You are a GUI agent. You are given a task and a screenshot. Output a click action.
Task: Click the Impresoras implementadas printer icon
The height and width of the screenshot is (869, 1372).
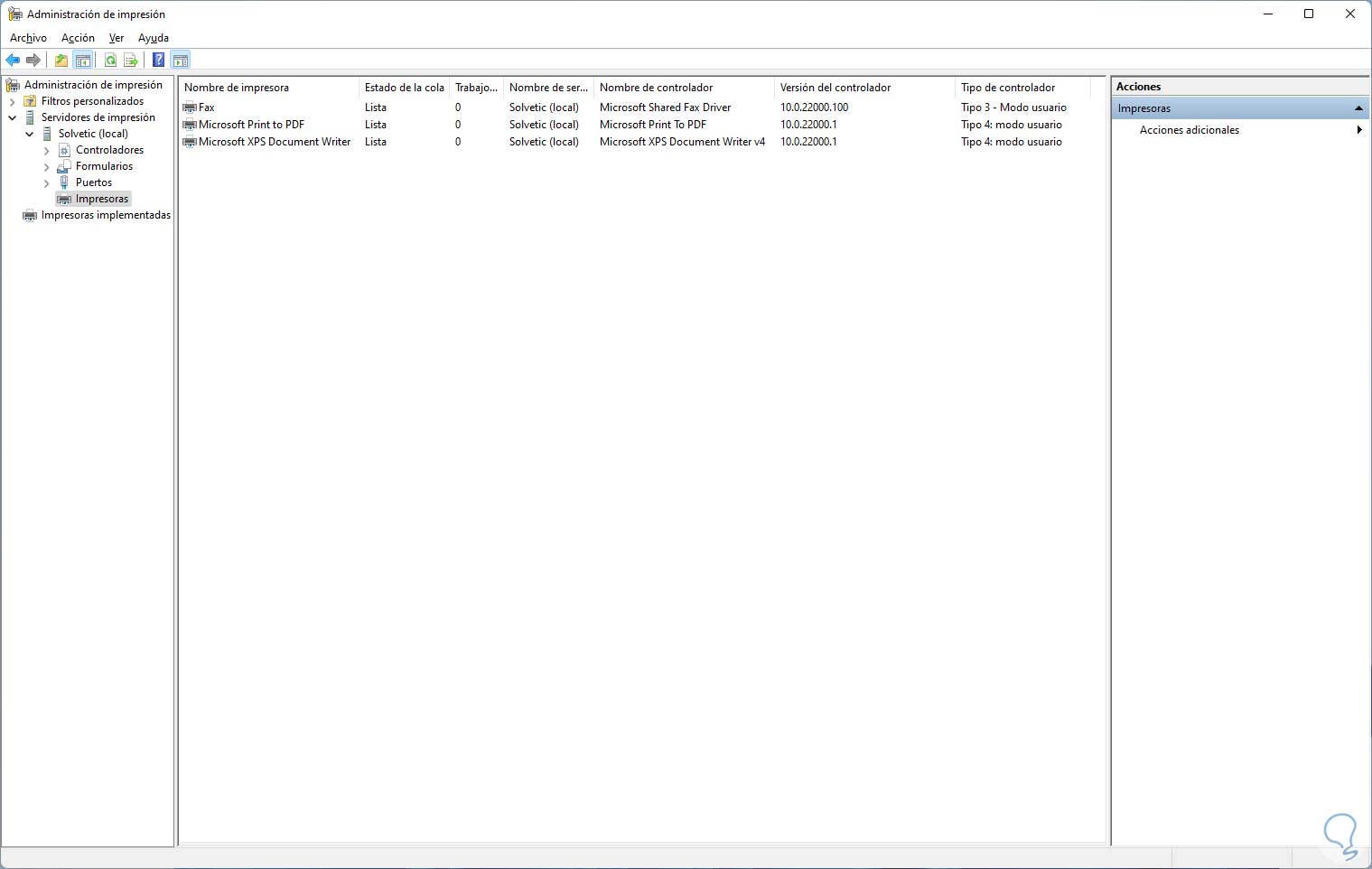tap(30, 215)
